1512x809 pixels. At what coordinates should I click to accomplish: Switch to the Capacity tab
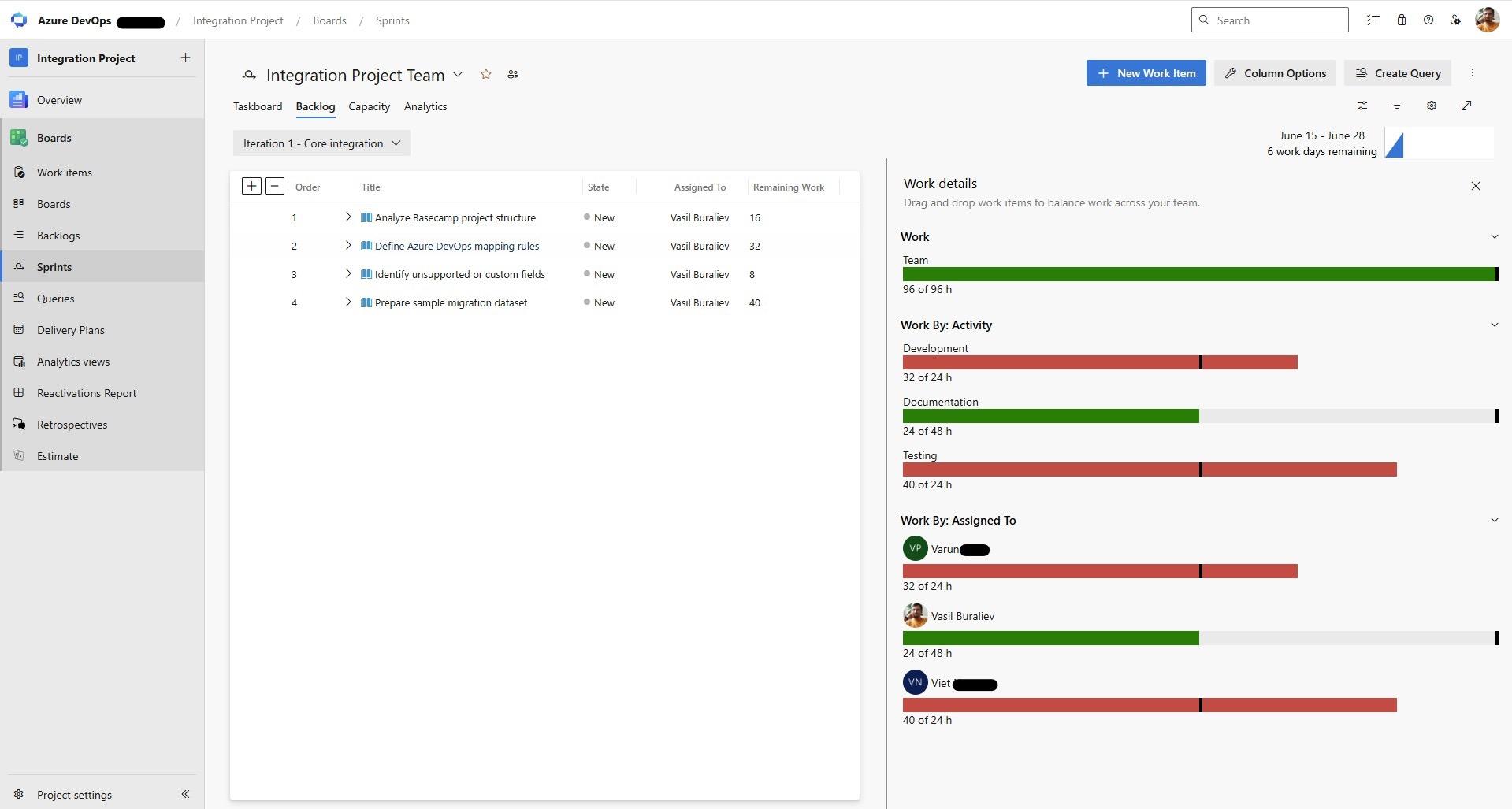[369, 106]
